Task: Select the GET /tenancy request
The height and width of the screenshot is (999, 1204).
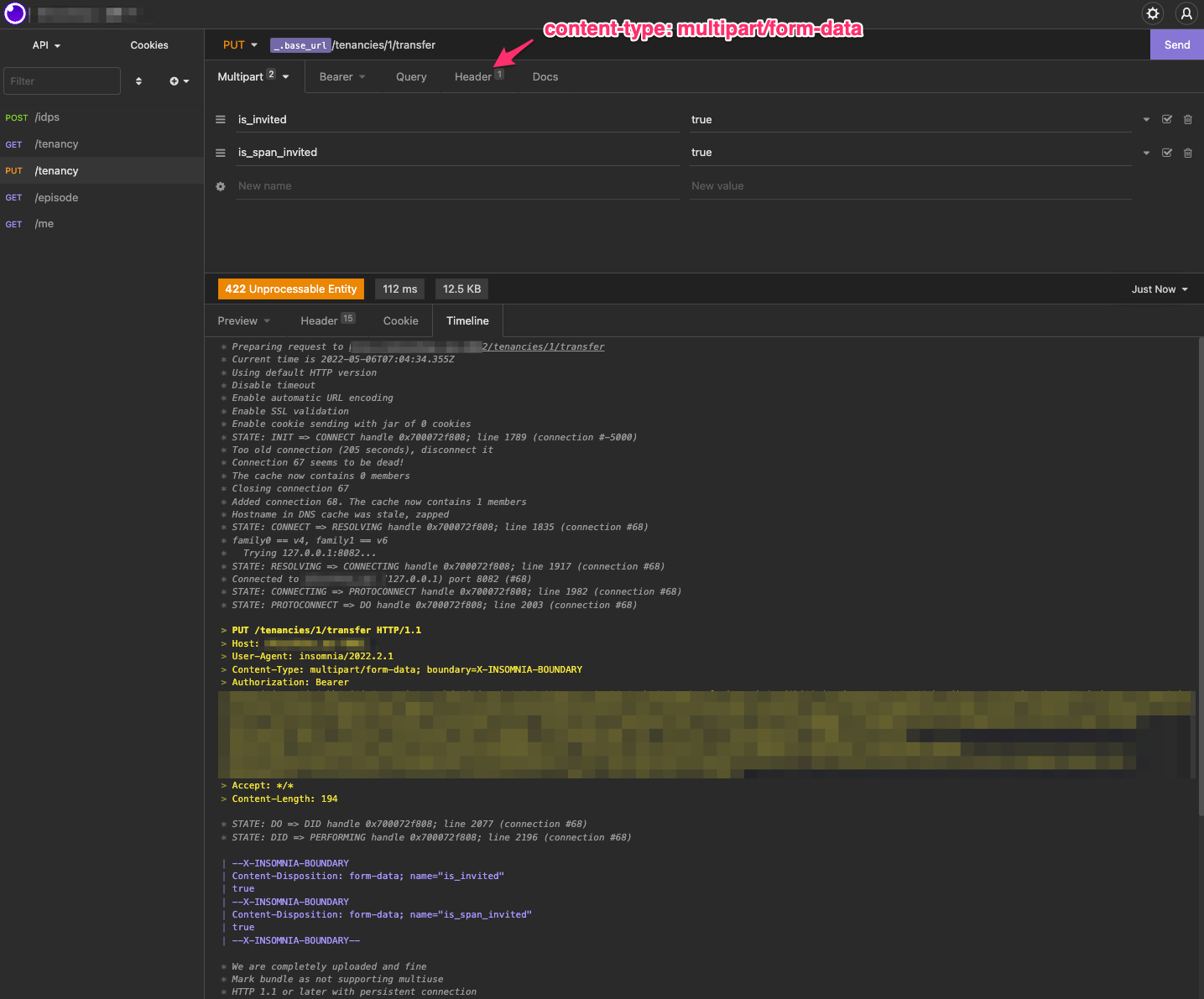Action: coord(102,144)
